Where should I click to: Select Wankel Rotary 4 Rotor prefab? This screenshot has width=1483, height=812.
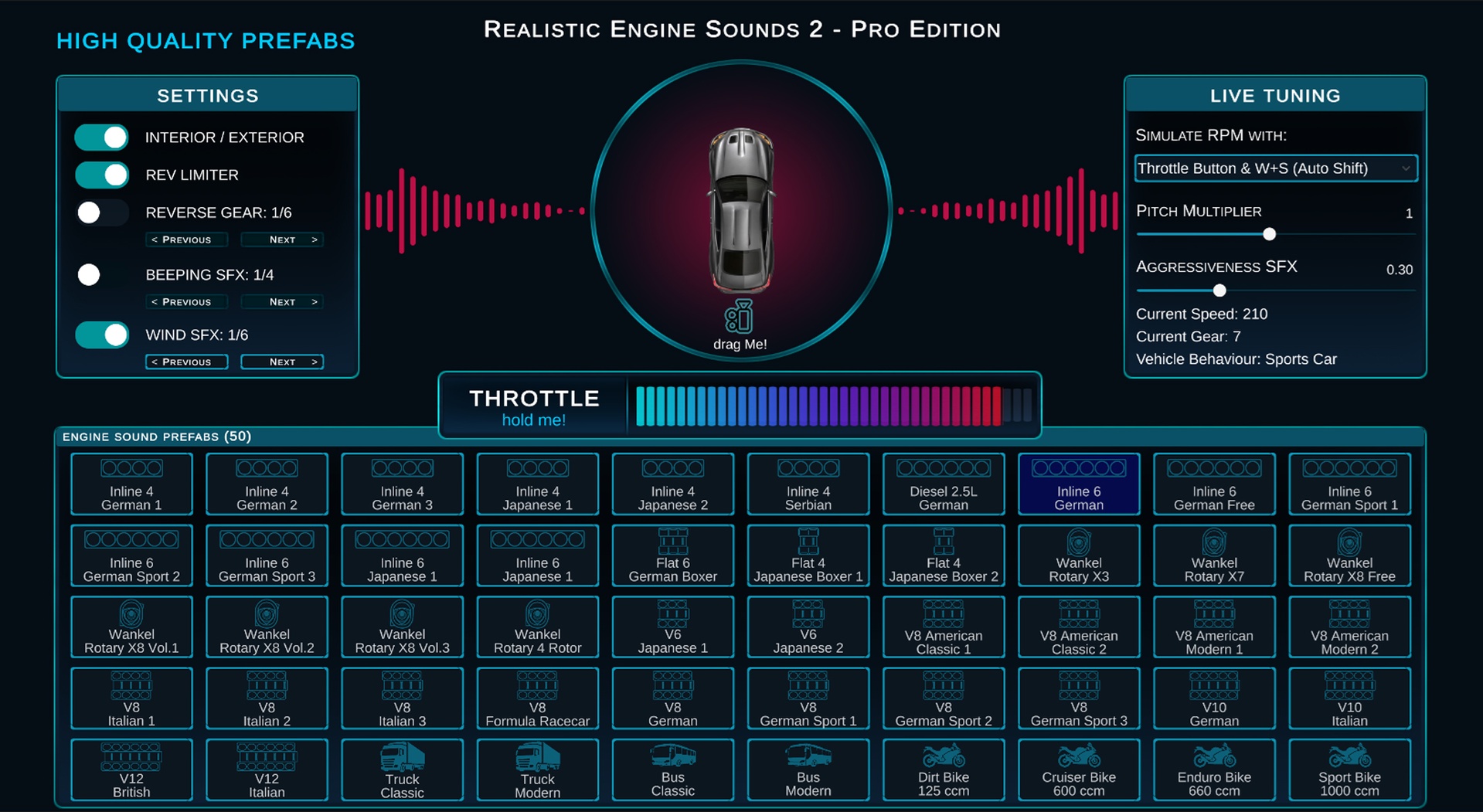click(x=537, y=627)
